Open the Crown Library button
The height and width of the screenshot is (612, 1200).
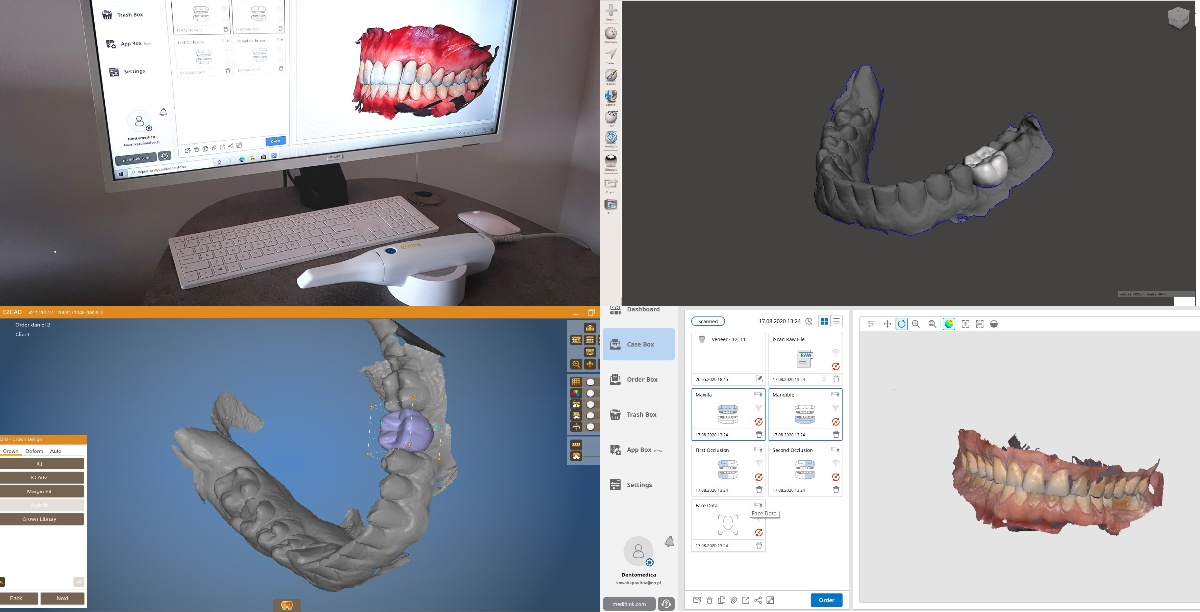(x=42, y=519)
